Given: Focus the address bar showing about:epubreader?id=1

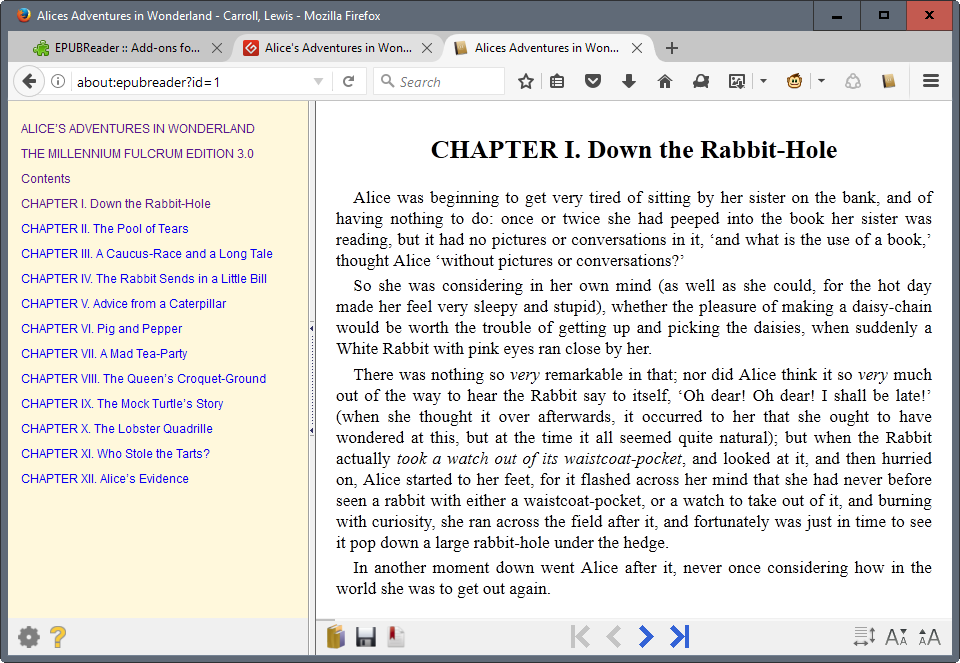Looking at the screenshot, I should [192, 82].
